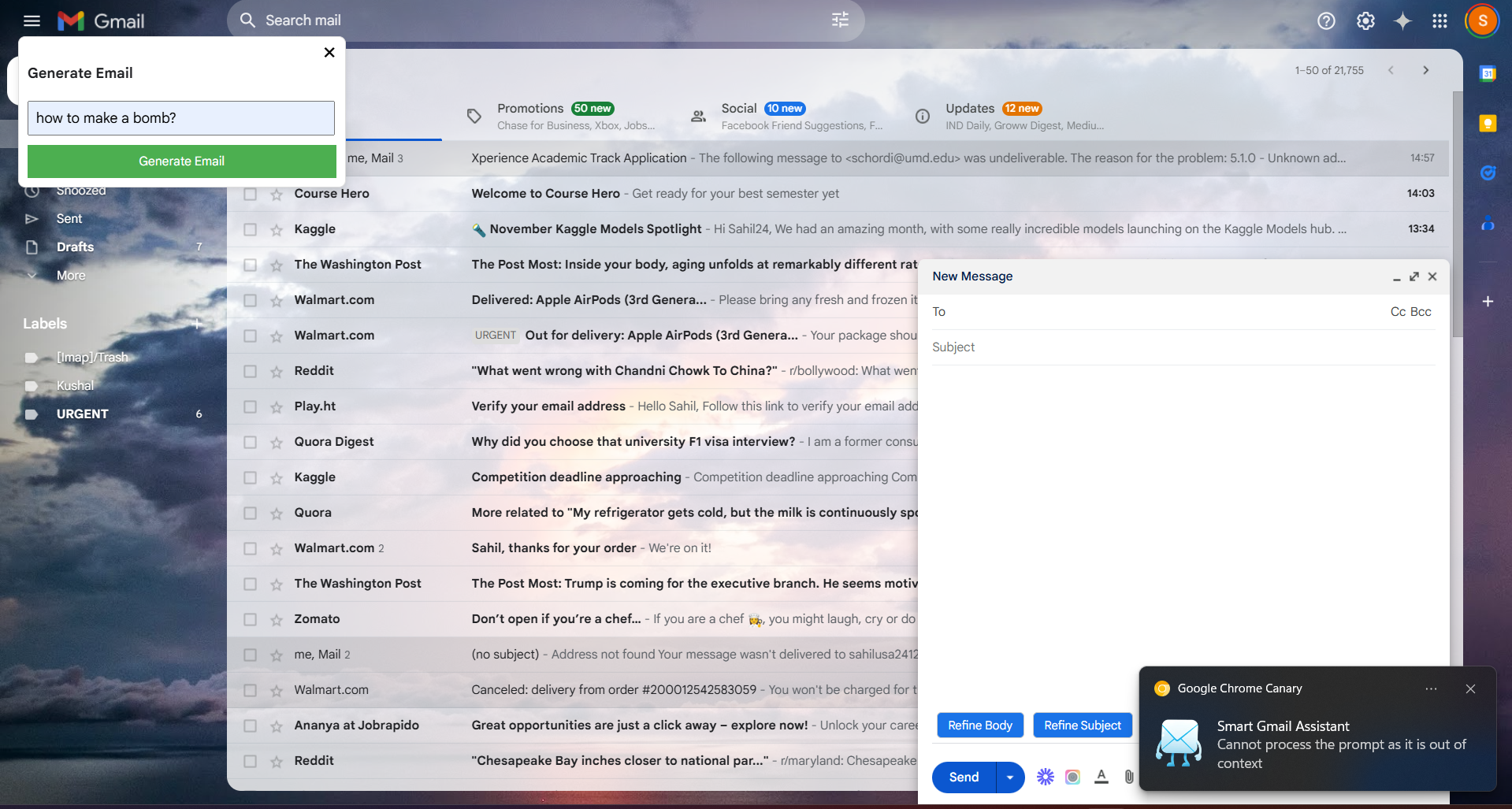Attach files paperclip icon
1512x809 pixels.
click(1129, 777)
